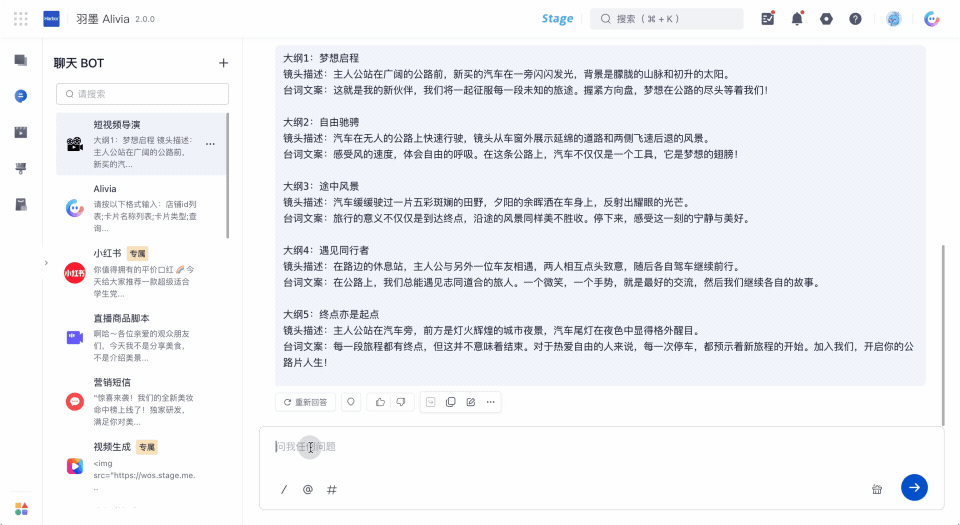The width and height of the screenshot is (960, 525).
Task: Click the insert arrow icon under answer
Action: pyautogui.click(x=430, y=402)
